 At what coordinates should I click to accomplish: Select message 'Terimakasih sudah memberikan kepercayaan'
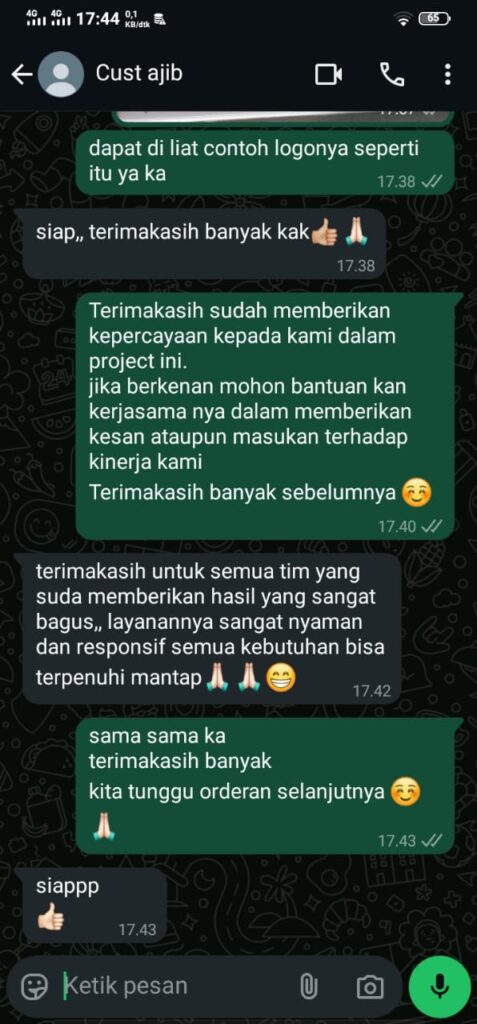(265, 416)
